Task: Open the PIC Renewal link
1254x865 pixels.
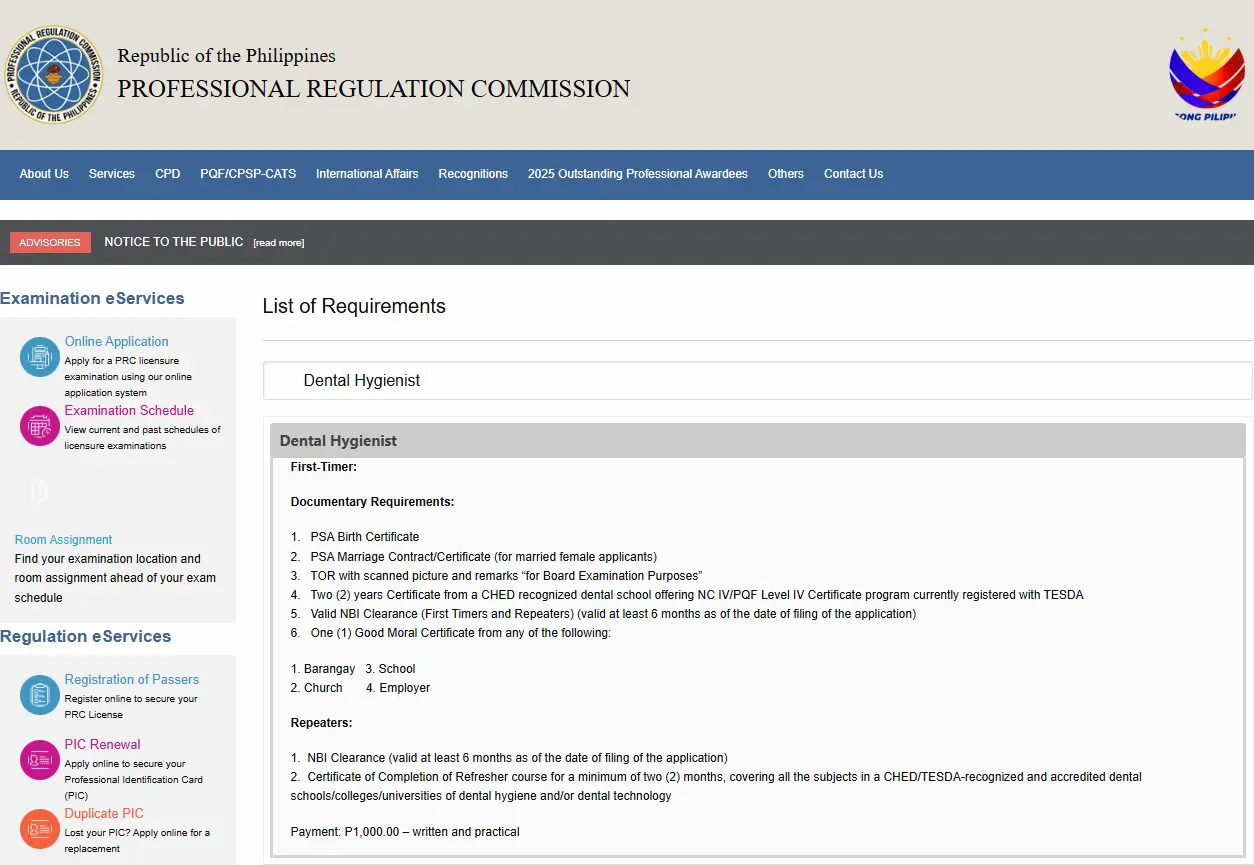Action: tap(102, 745)
